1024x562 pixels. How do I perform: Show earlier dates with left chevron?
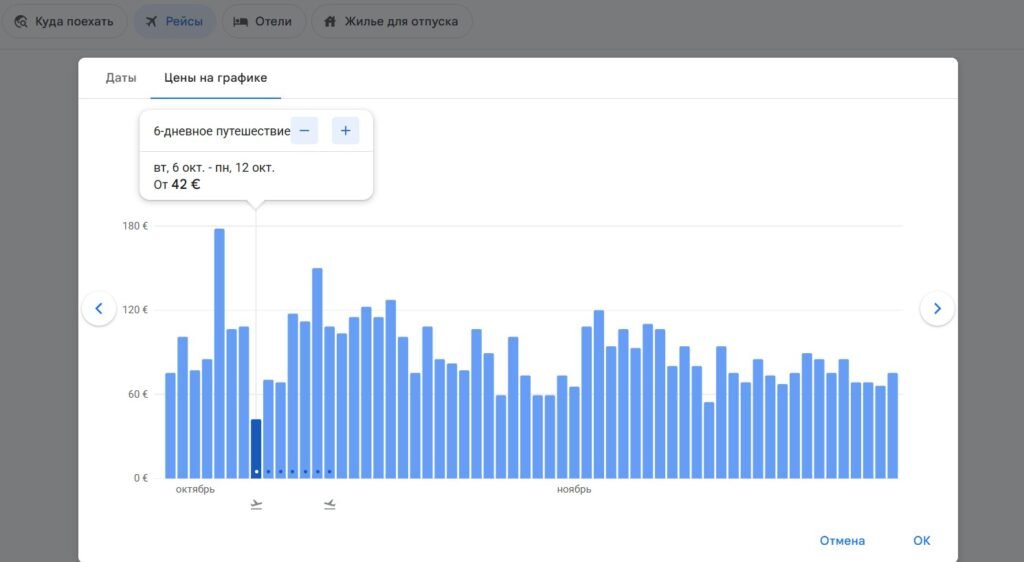(99, 309)
